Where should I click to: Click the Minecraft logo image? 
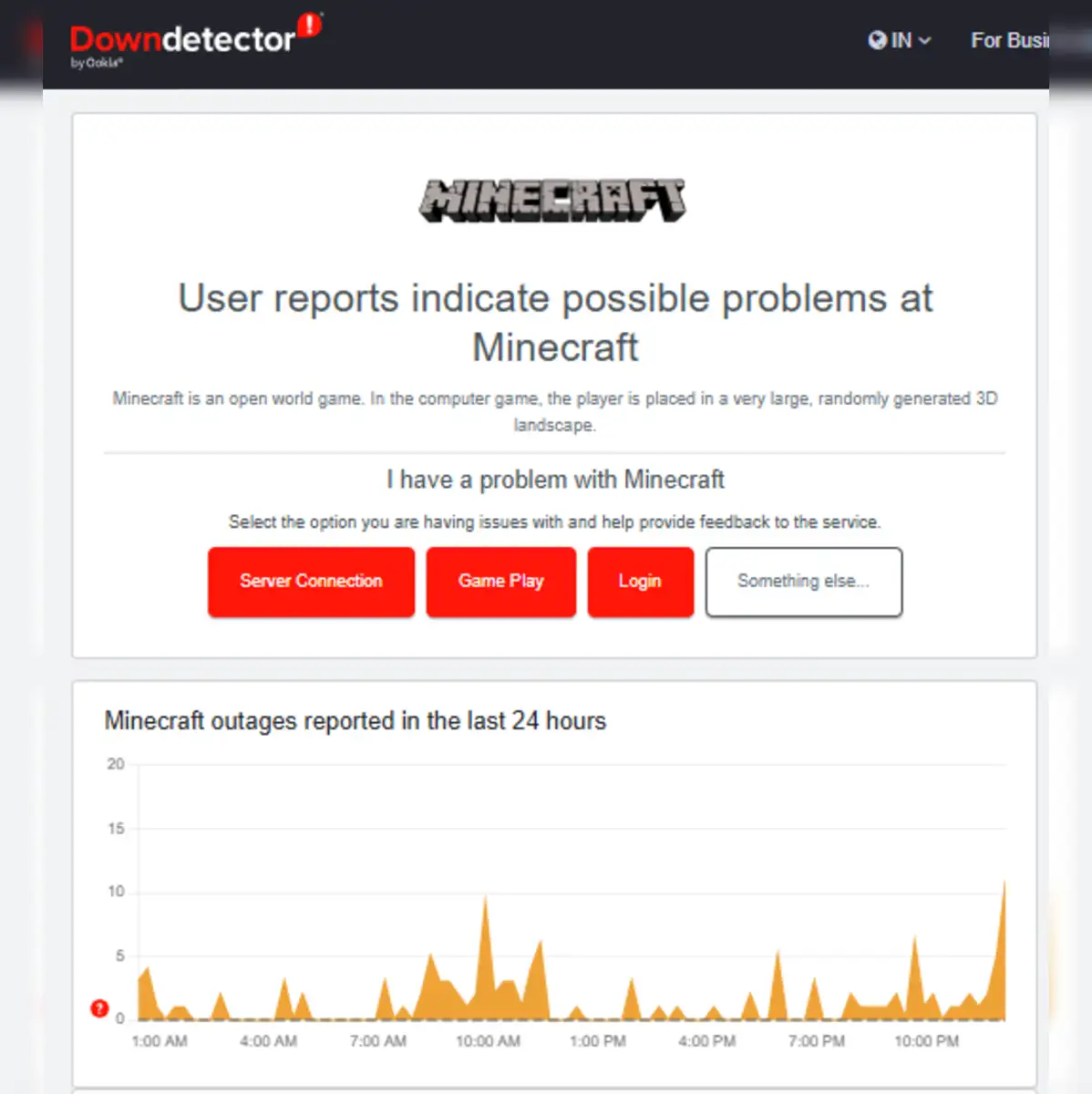(x=552, y=200)
